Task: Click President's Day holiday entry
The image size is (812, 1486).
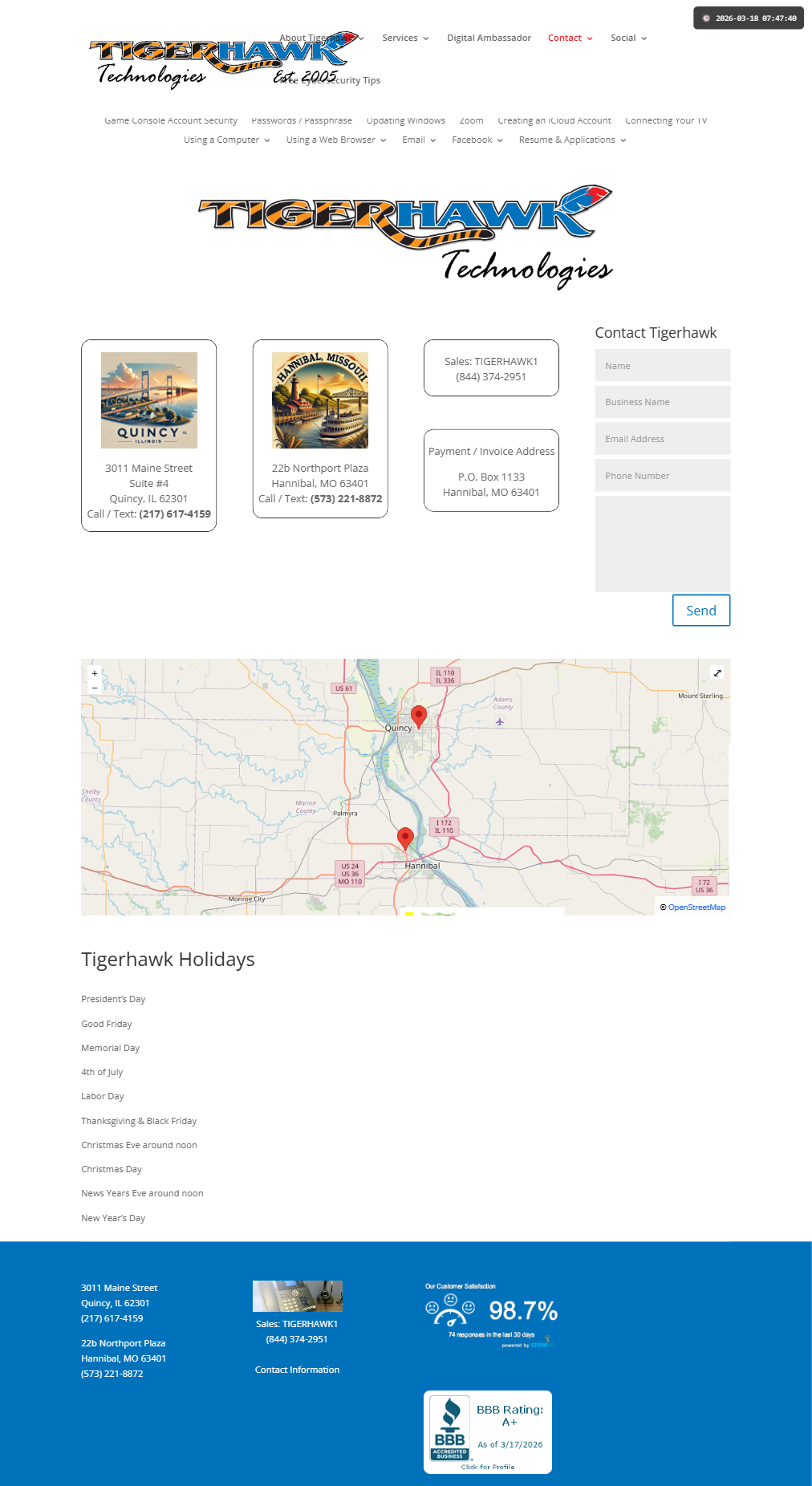Action: tap(113, 999)
